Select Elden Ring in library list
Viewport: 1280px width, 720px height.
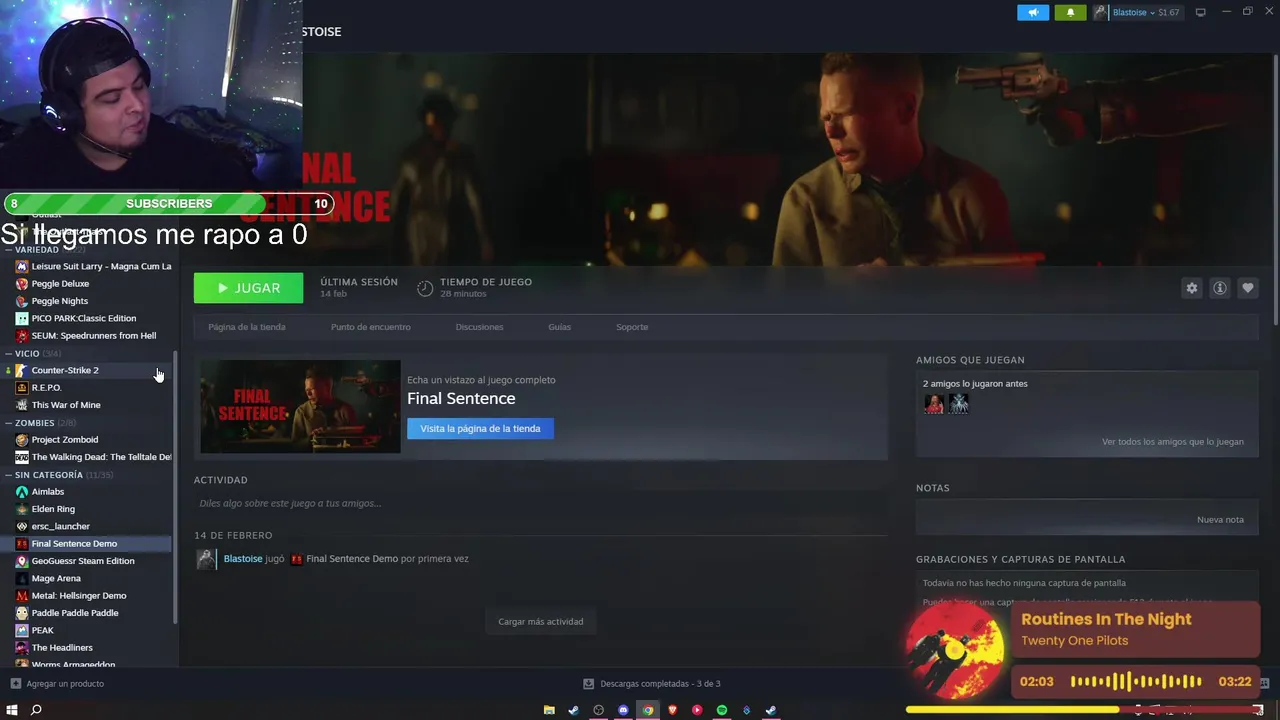pos(53,509)
